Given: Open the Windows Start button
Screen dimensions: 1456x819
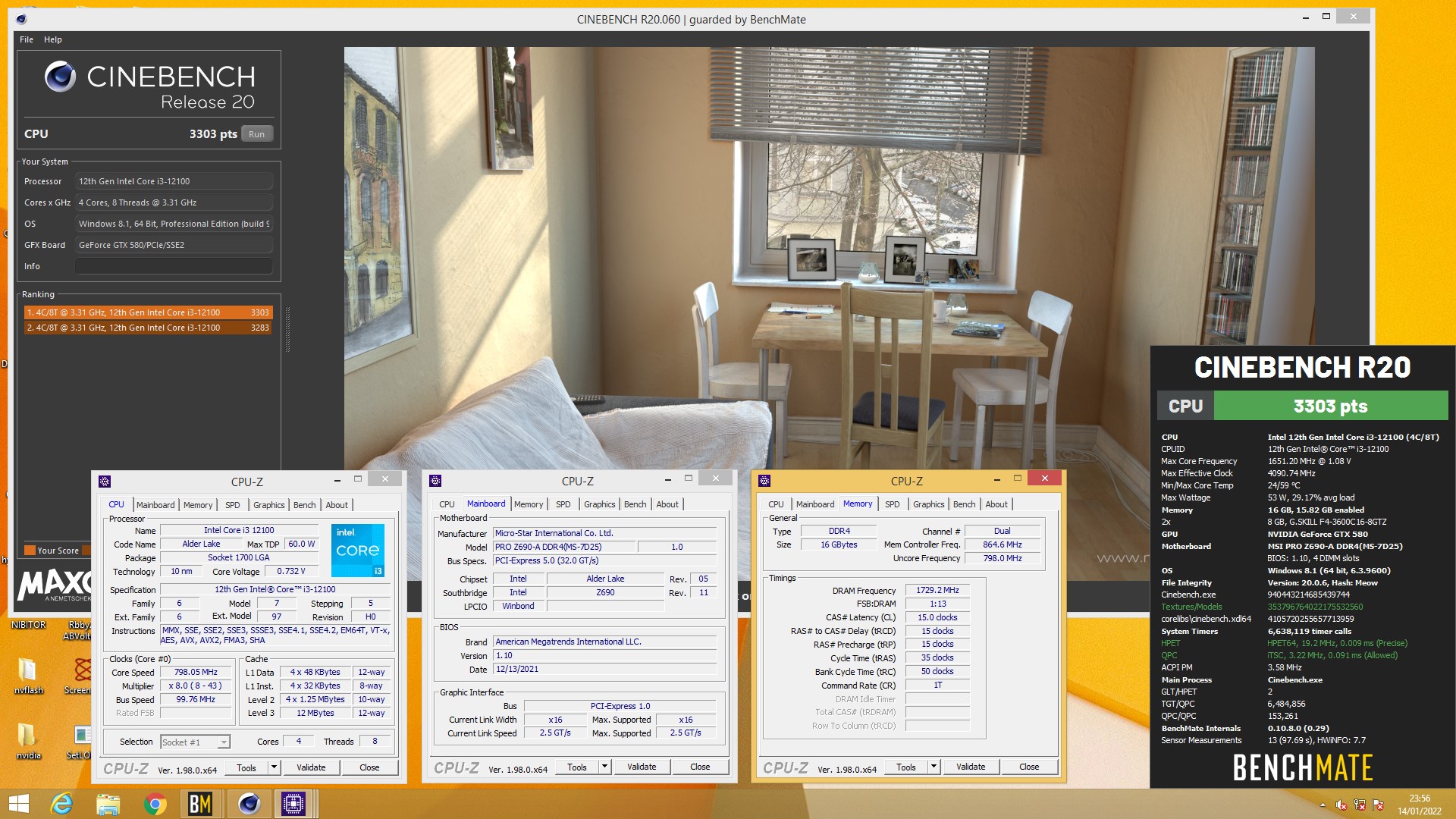Looking at the screenshot, I should tap(18, 804).
